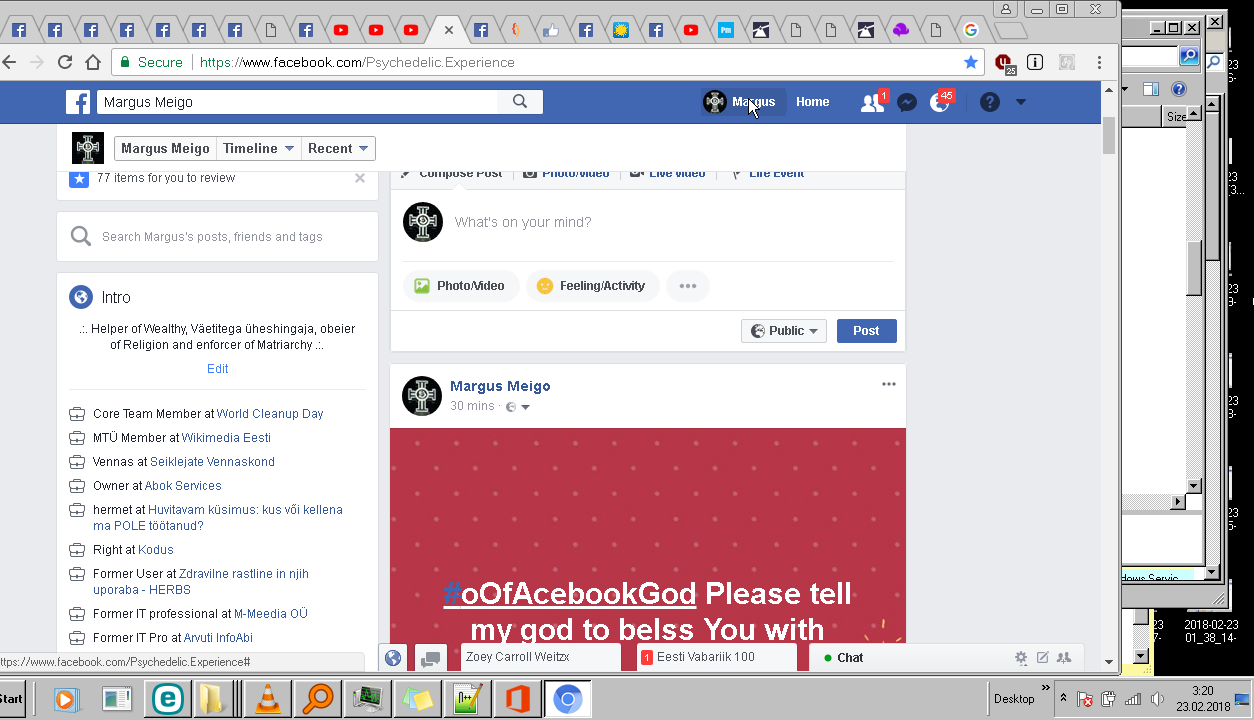Open the post author Margus Meigo link
The width and height of the screenshot is (1254, 720).
click(x=500, y=386)
